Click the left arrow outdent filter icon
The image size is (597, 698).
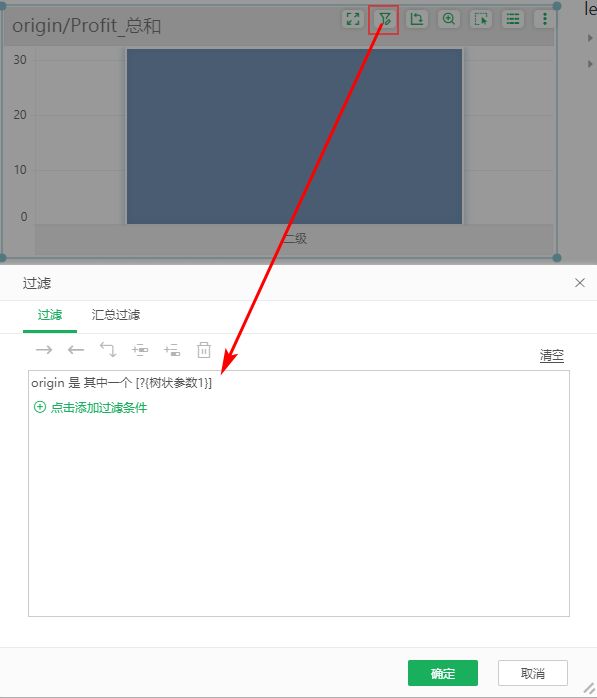point(76,350)
